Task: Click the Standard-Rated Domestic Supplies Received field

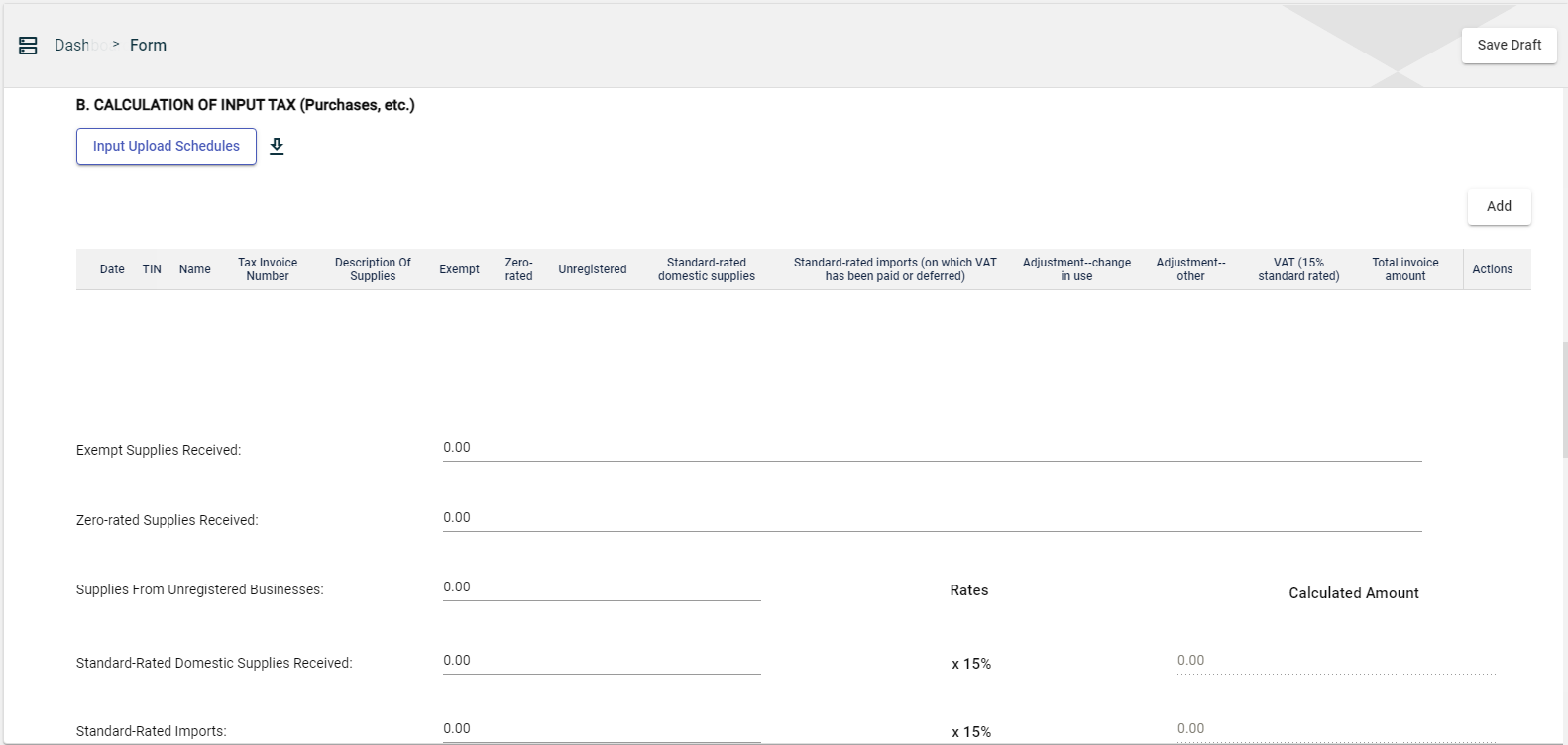Action: pyautogui.click(x=602, y=661)
